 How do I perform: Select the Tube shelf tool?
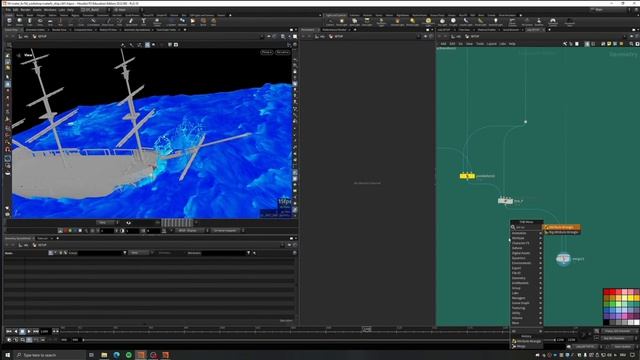pyautogui.click(x=29, y=21)
